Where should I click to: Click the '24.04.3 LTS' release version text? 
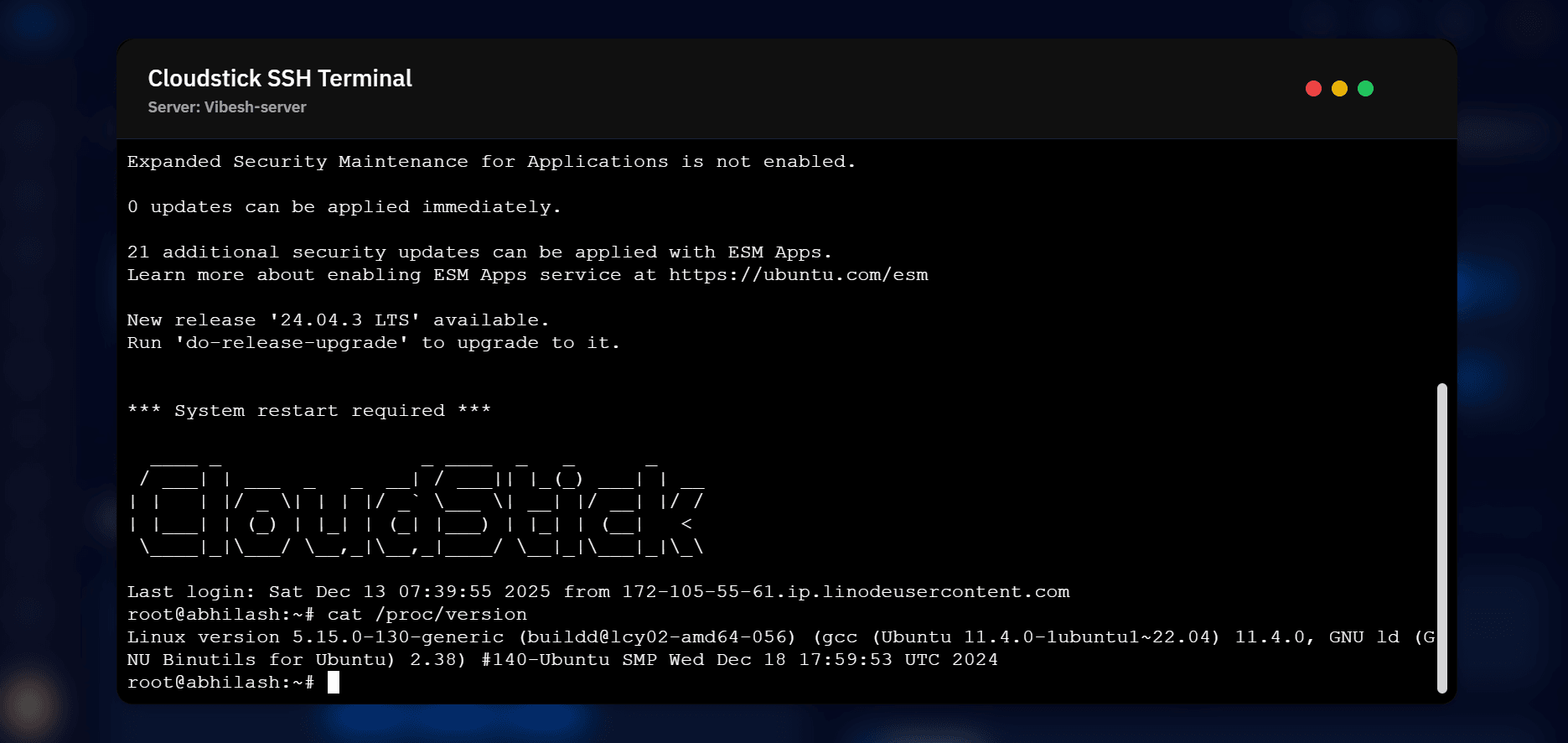click(344, 320)
